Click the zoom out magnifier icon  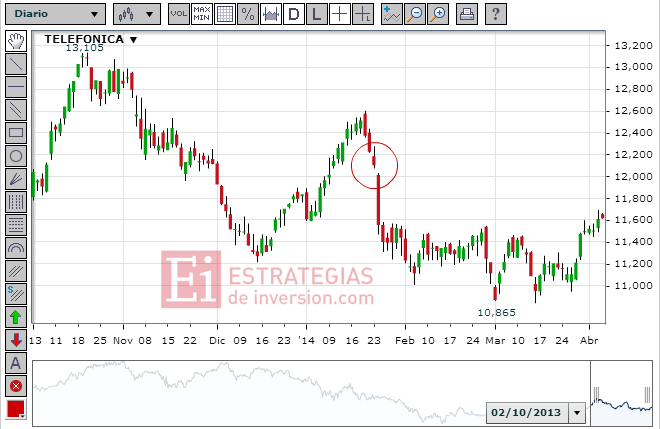tap(415, 14)
